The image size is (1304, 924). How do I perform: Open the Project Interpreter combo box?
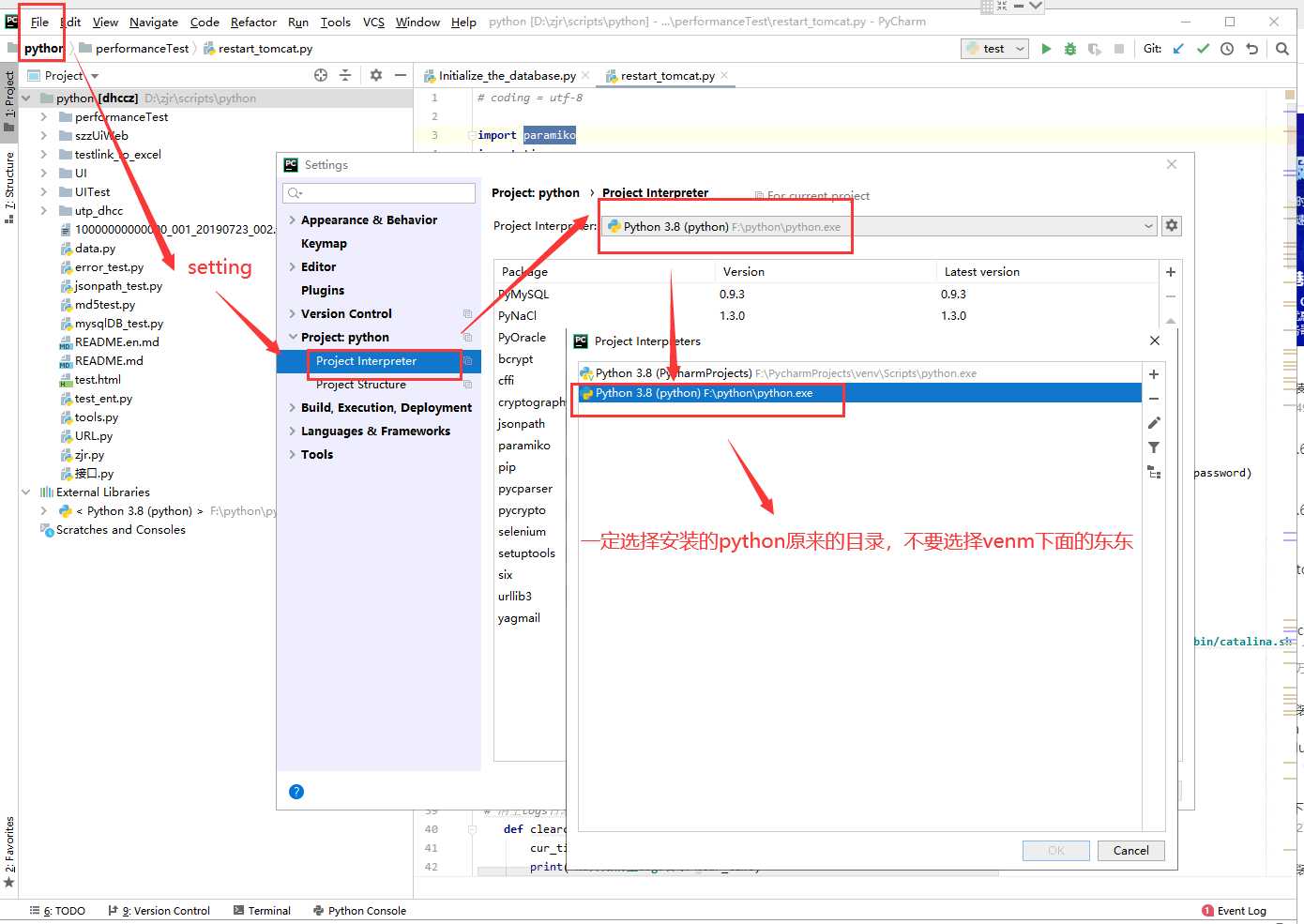[878, 226]
